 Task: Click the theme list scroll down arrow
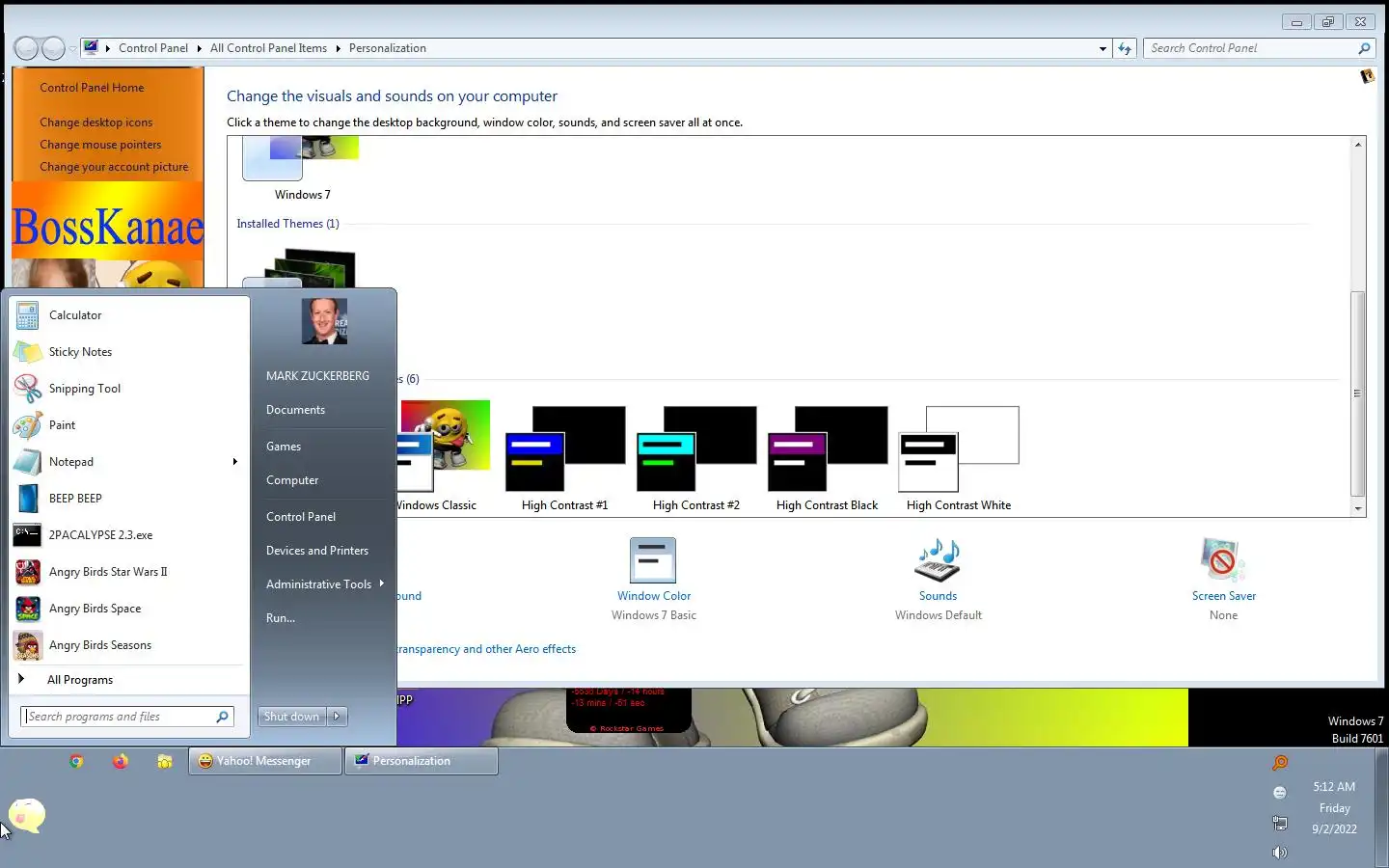[1358, 508]
